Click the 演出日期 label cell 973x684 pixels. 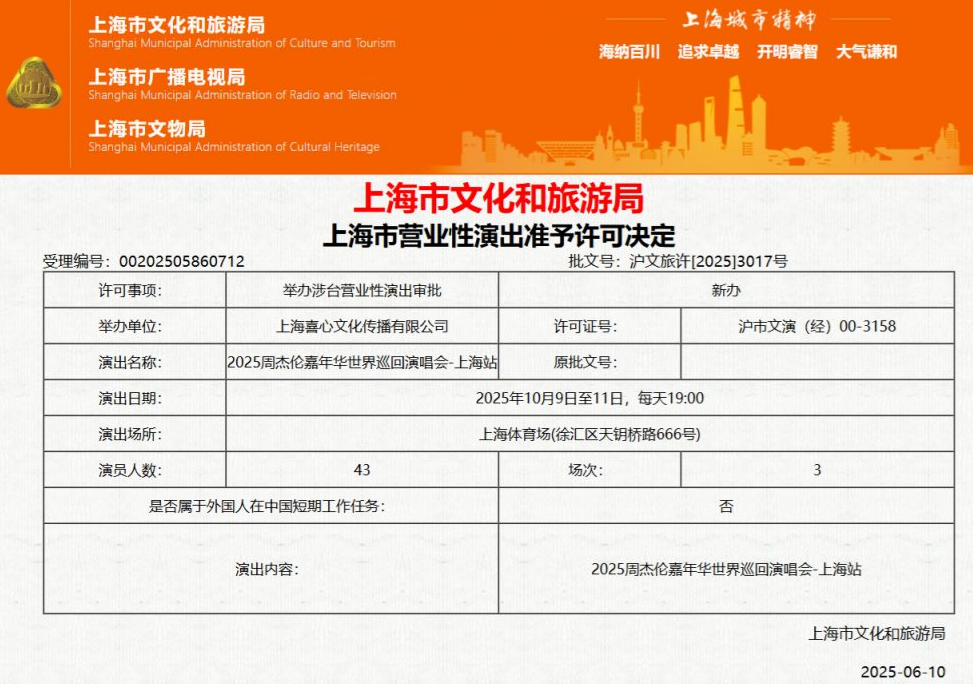point(135,398)
